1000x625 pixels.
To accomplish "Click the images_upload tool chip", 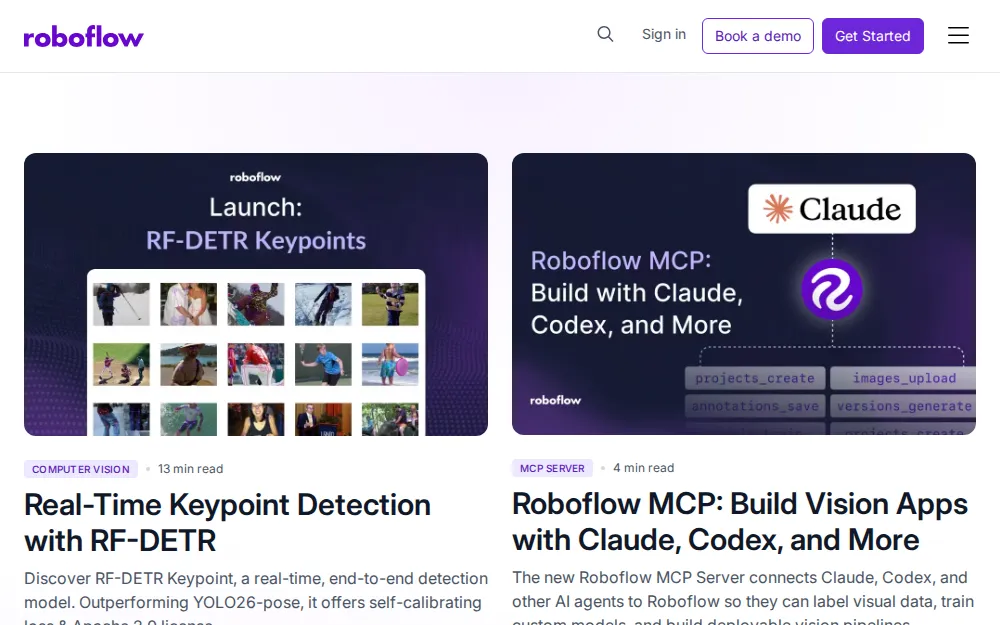I will (903, 378).
